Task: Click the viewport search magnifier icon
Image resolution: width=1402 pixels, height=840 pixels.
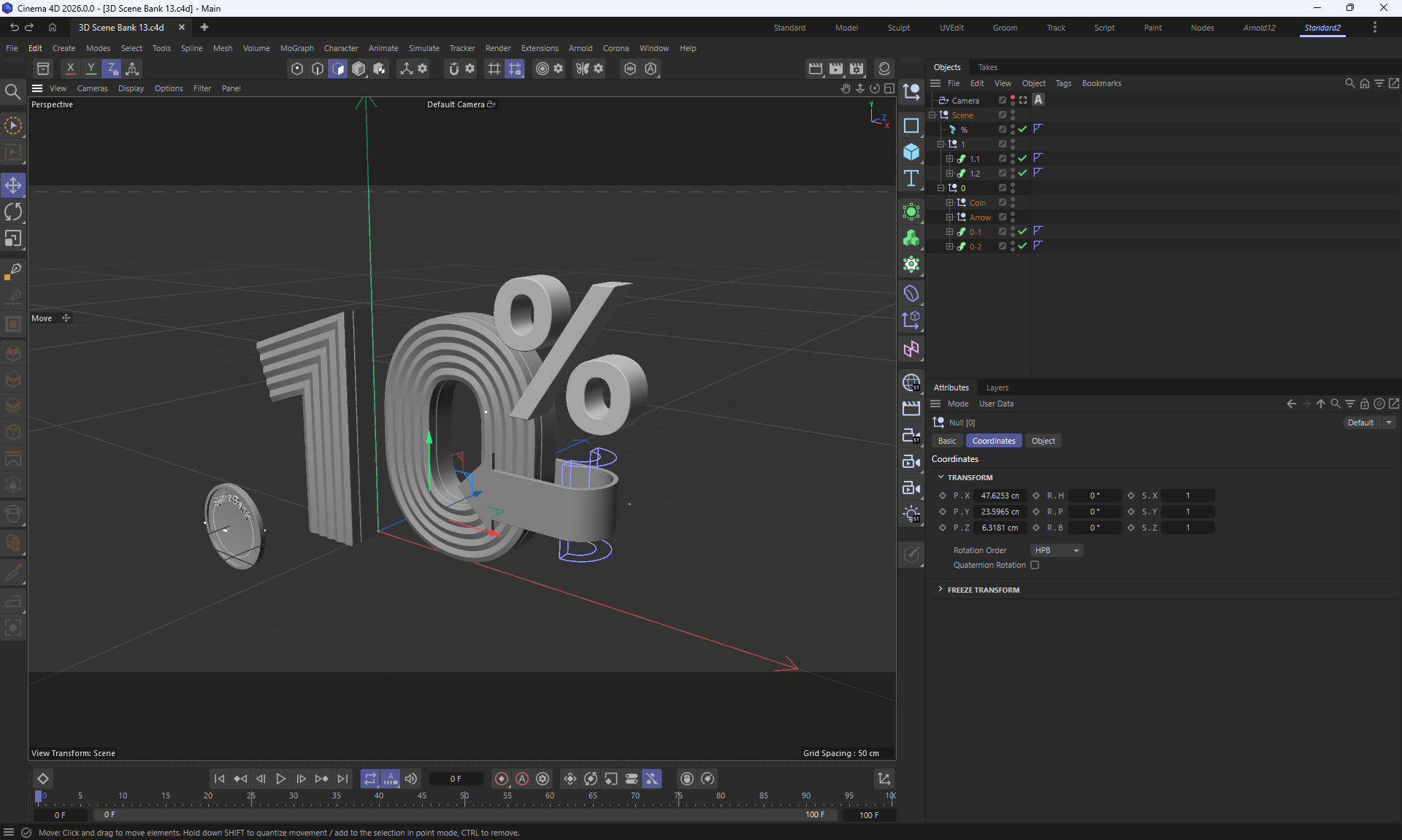Action: [x=12, y=92]
